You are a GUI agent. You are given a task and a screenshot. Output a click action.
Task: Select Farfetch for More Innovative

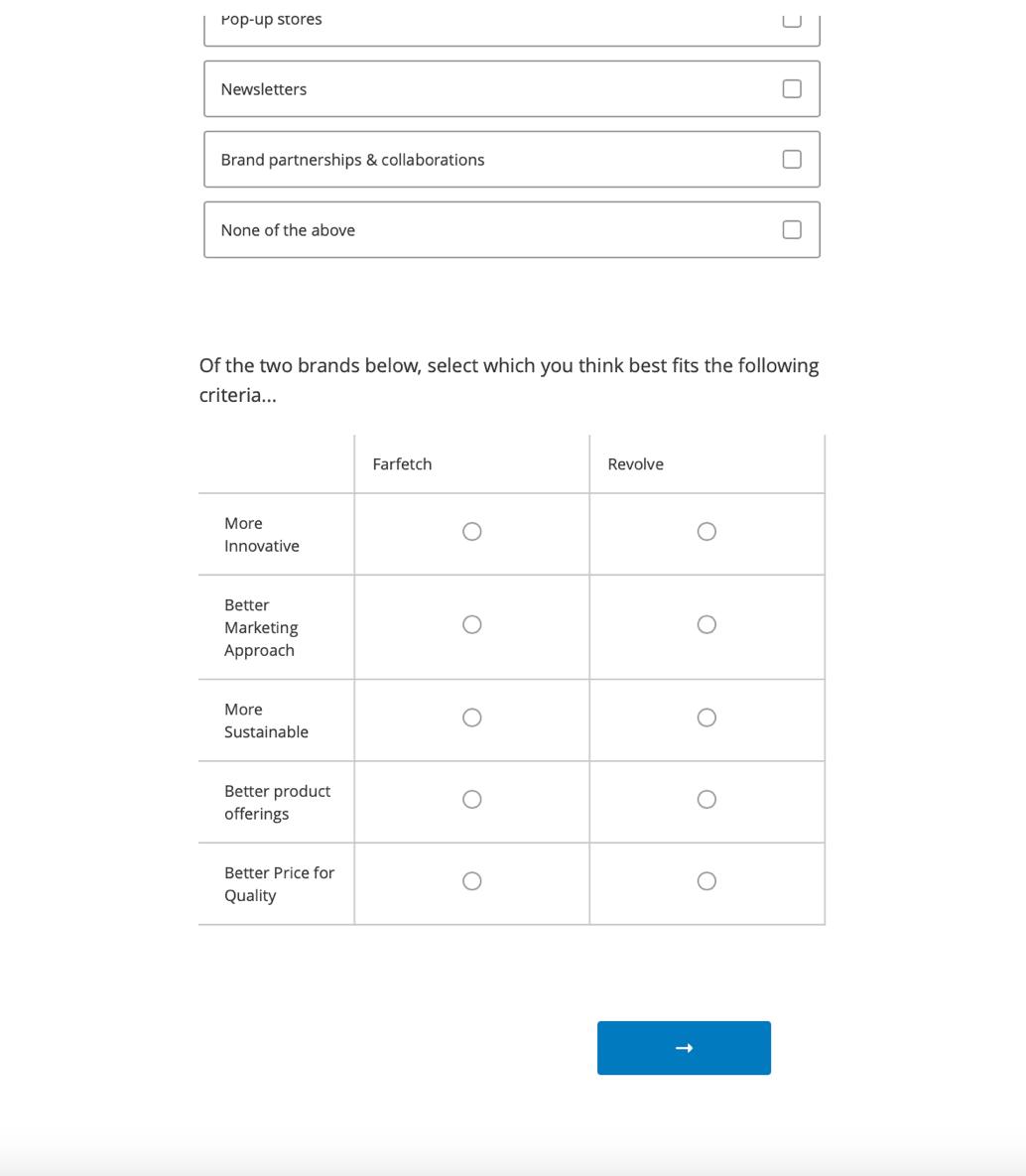(472, 532)
